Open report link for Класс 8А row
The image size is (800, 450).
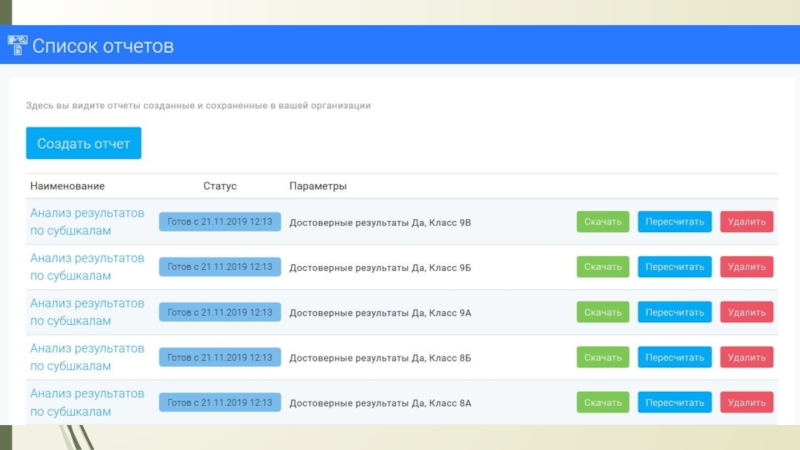pos(87,402)
